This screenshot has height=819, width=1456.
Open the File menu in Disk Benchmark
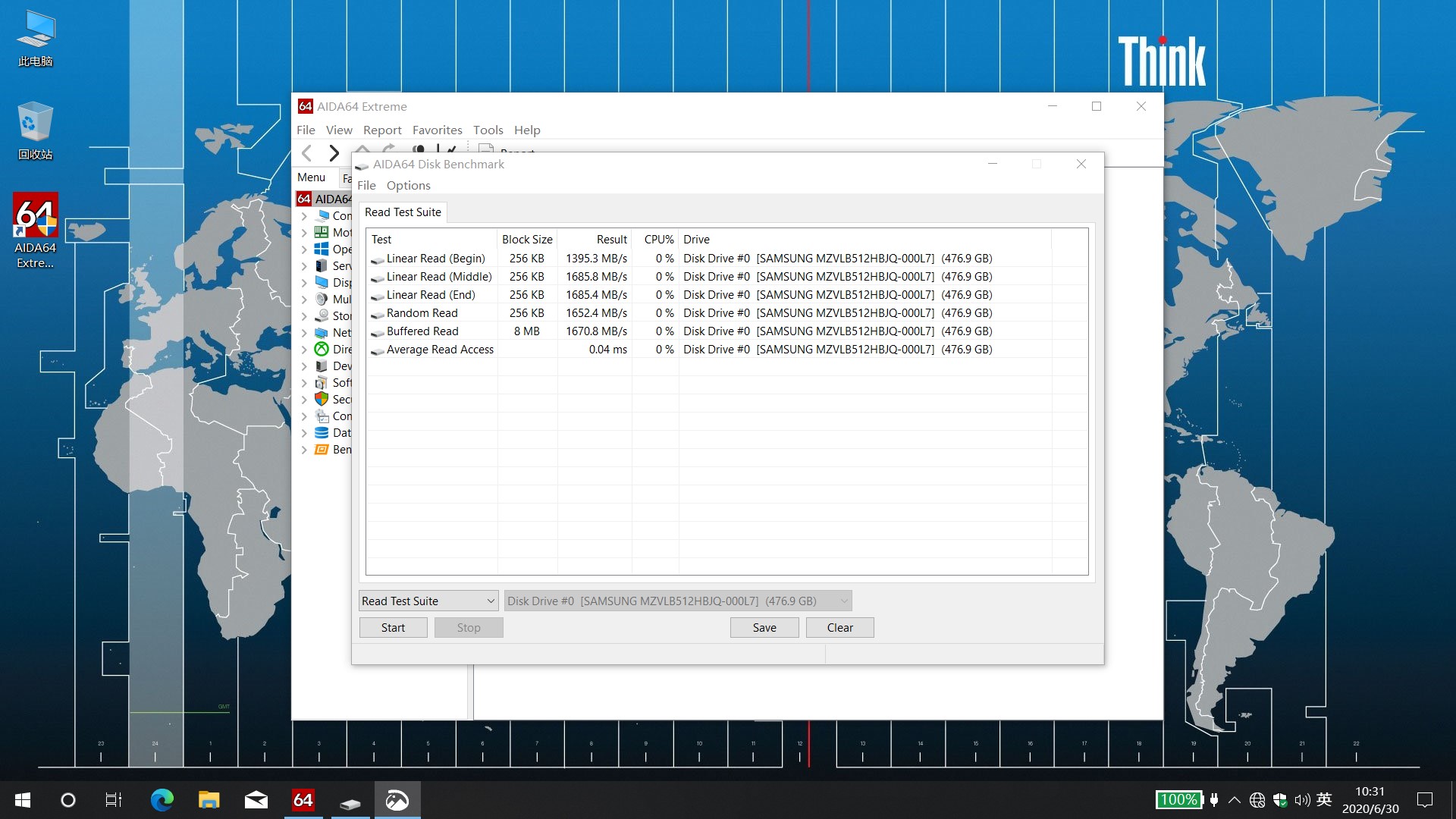[x=366, y=185]
